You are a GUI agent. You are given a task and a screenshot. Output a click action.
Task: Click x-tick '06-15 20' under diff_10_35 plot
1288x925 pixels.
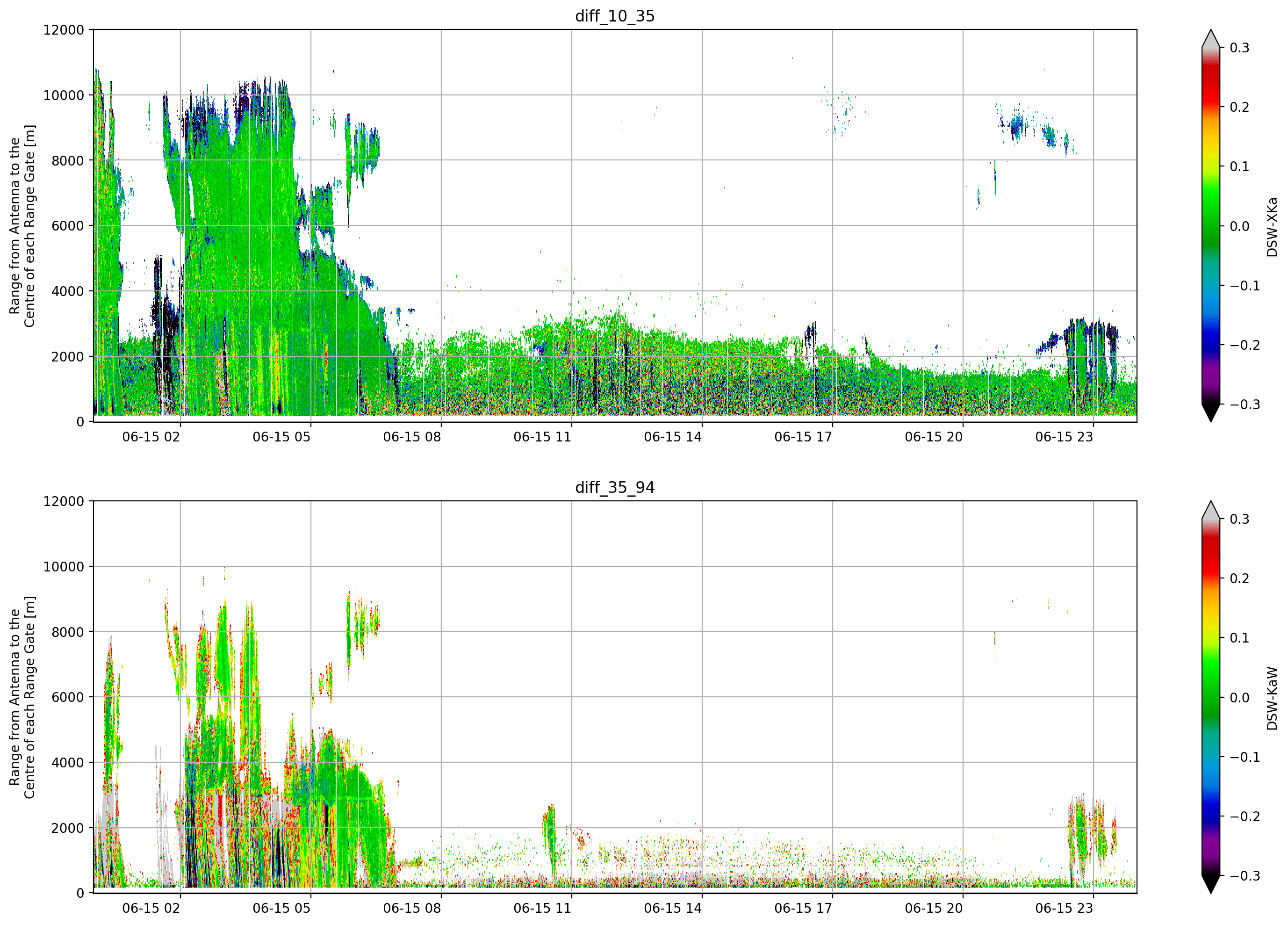(x=934, y=437)
